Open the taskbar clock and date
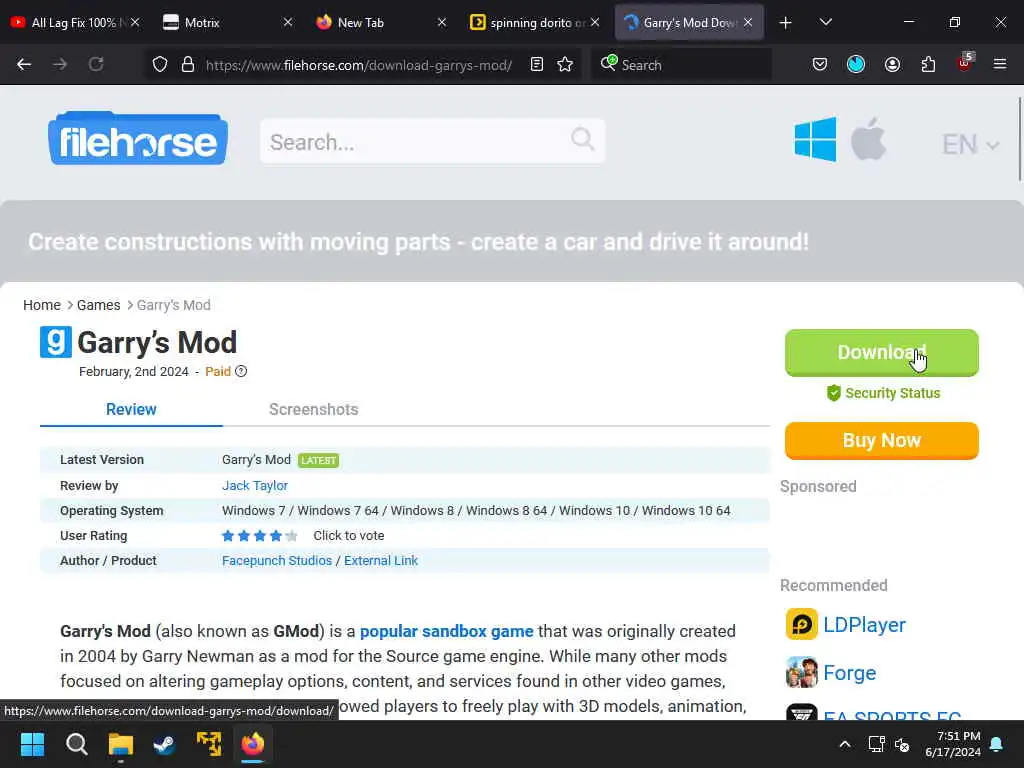The height and width of the screenshot is (768, 1024). pyautogui.click(x=953, y=744)
